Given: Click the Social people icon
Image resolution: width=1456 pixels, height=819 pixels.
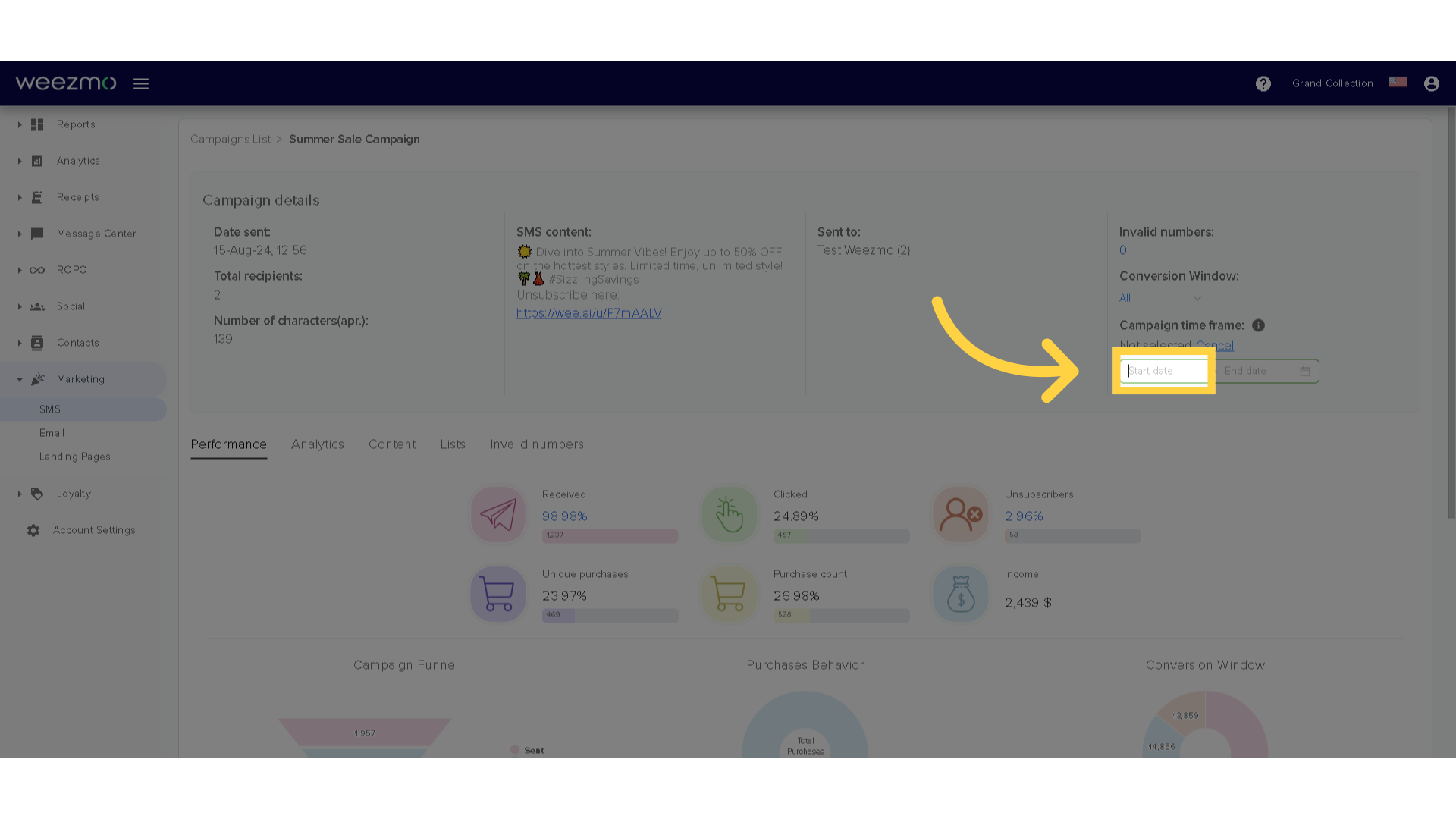Looking at the screenshot, I should click(x=37, y=306).
